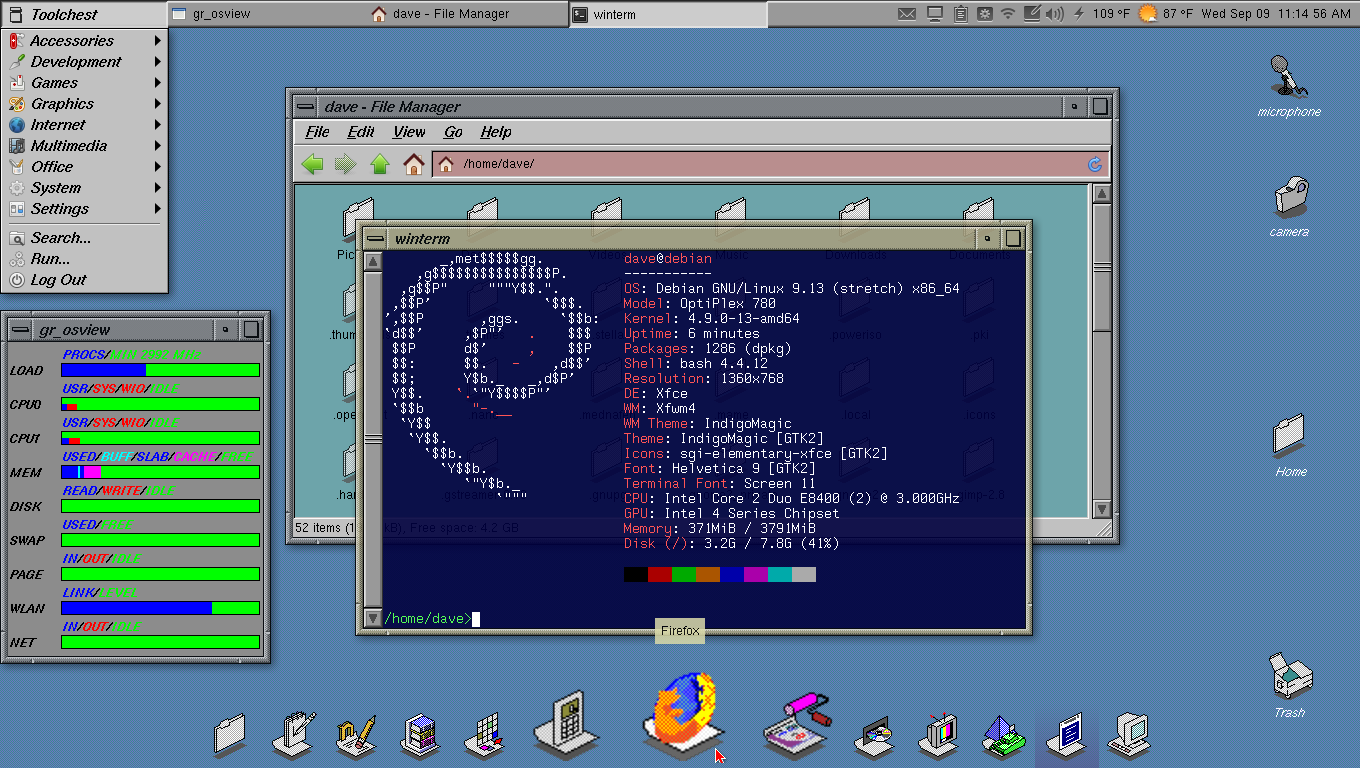The height and width of the screenshot is (768, 1360).
Task: Click the Toolchest panel button
Action: point(83,14)
